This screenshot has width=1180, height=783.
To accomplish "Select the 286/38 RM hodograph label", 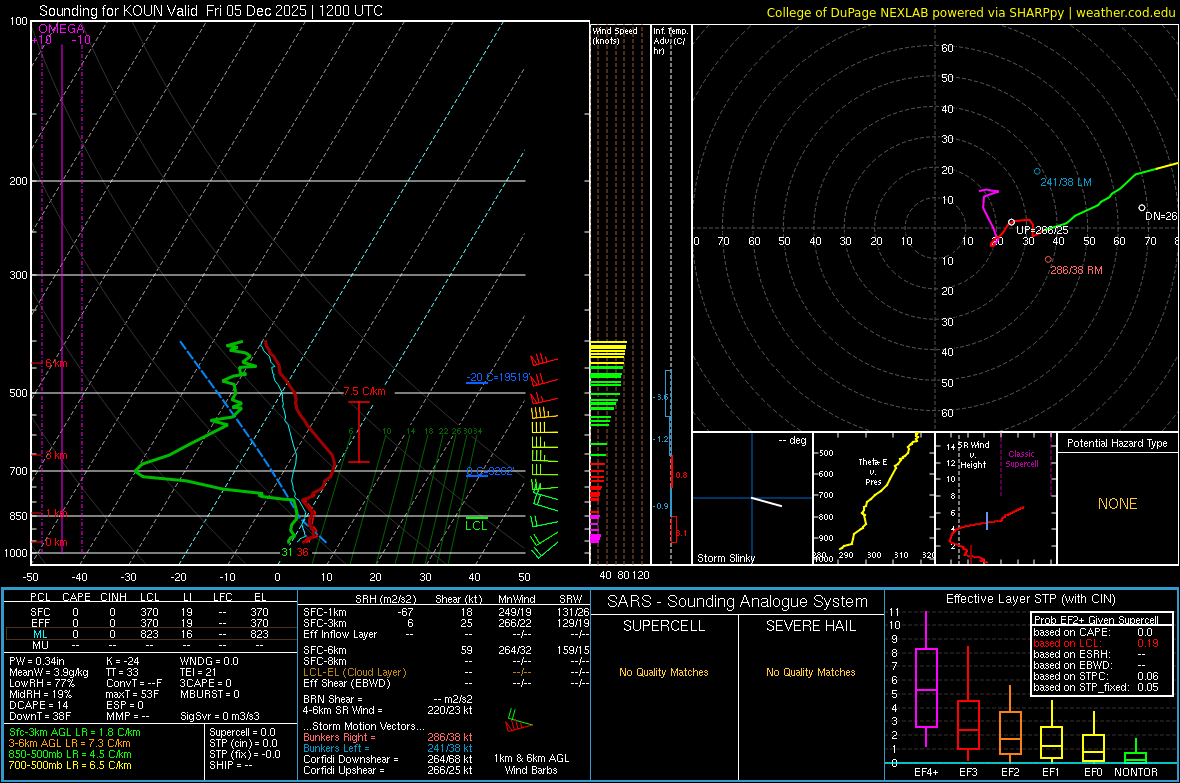I will tap(1076, 270).
